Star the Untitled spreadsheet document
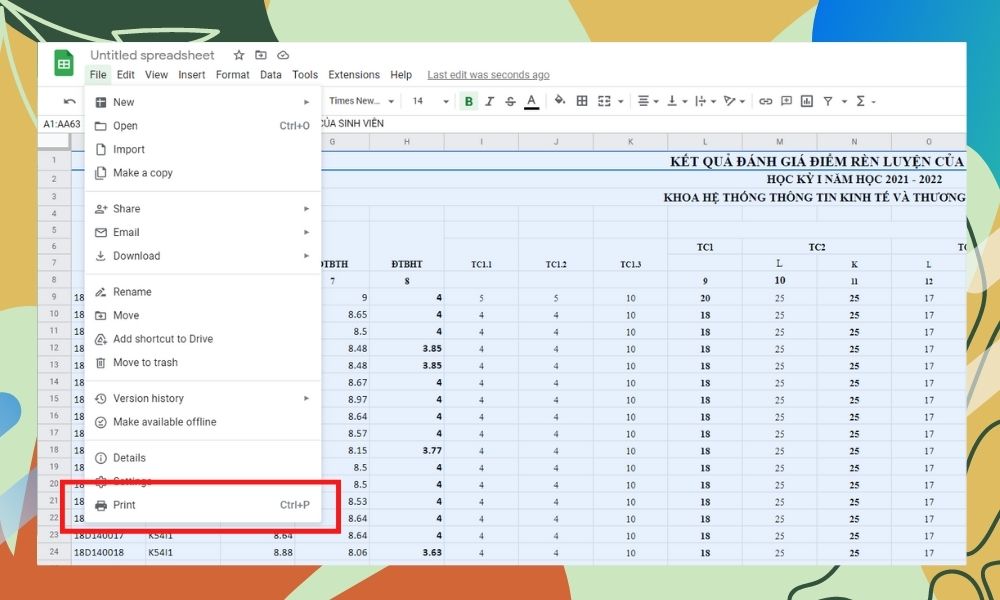The height and width of the screenshot is (600, 1000). [x=239, y=55]
